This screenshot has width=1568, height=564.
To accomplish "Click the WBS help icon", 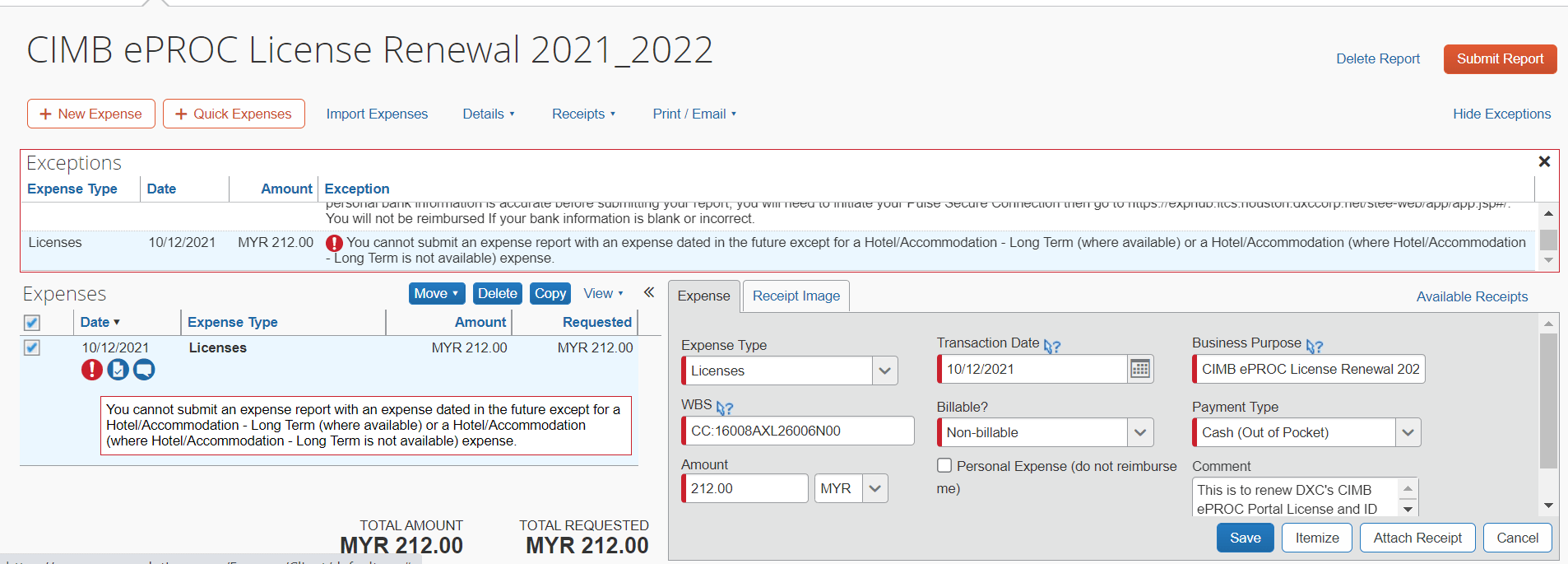I will click(724, 408).
